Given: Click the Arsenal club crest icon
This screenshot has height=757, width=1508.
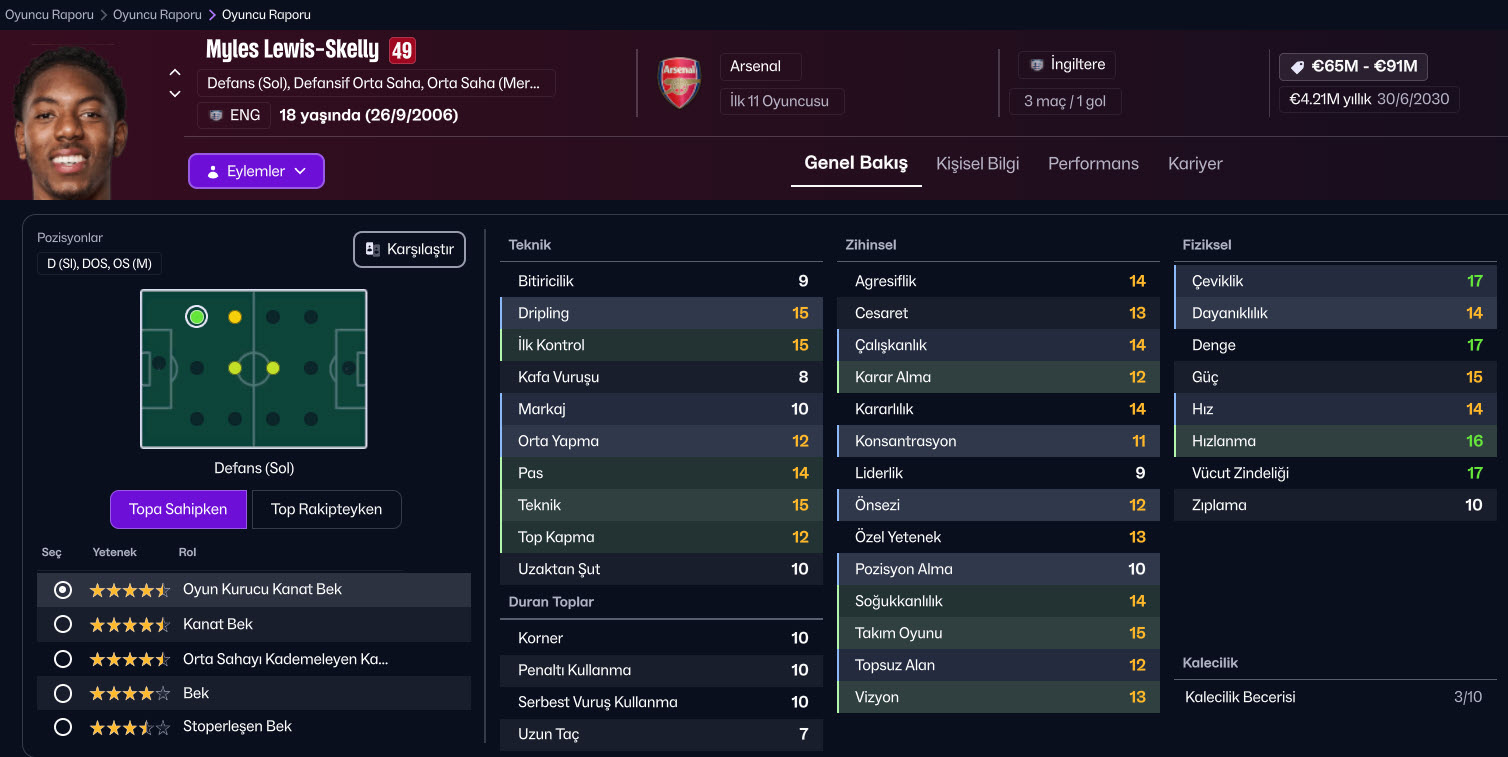Looking at the screenshot, I should 679,84.
